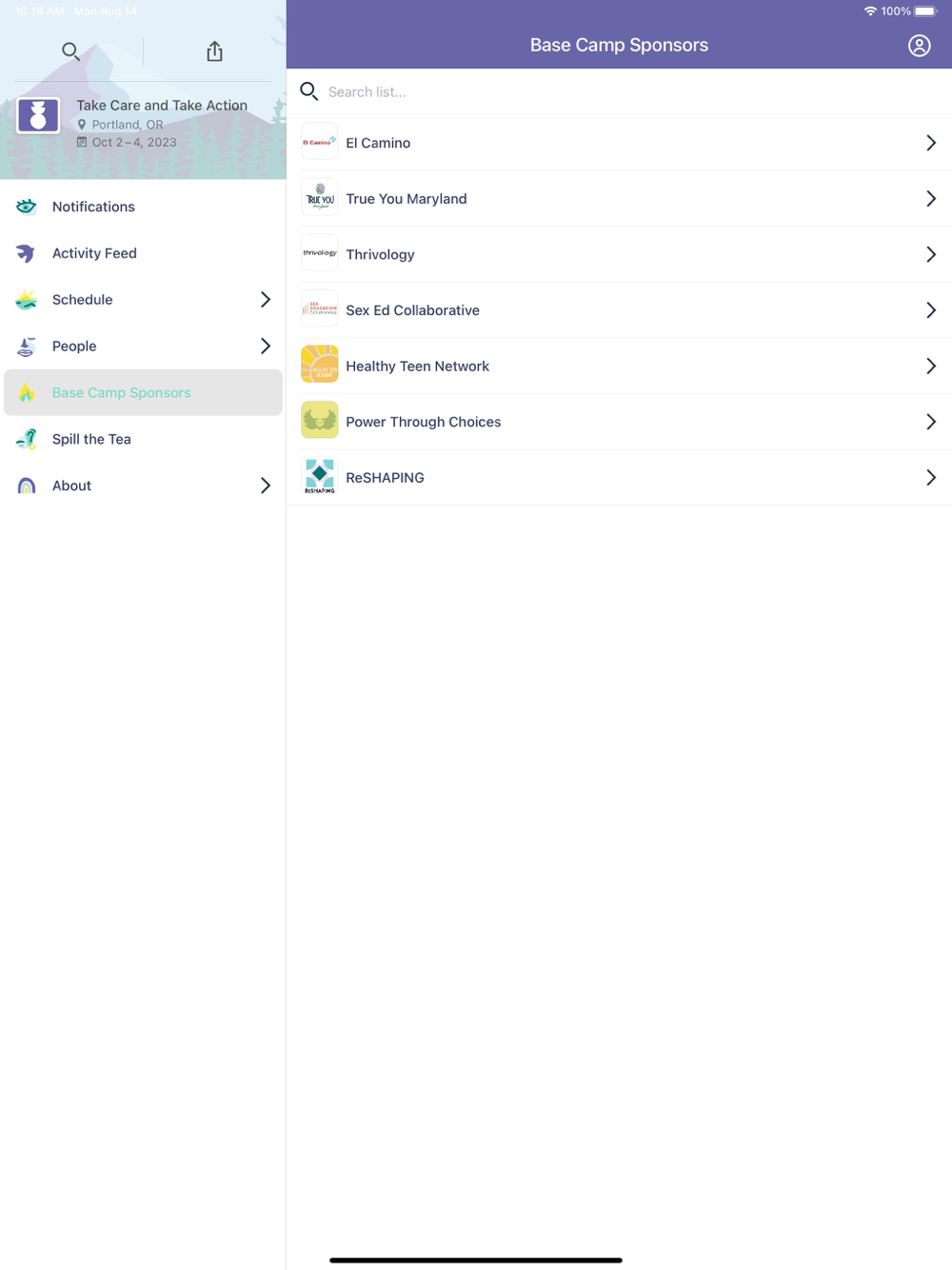Click the Base Camp Sponsors campfire icon
This screenshot has height=1270, width=952.
[27, 393]
